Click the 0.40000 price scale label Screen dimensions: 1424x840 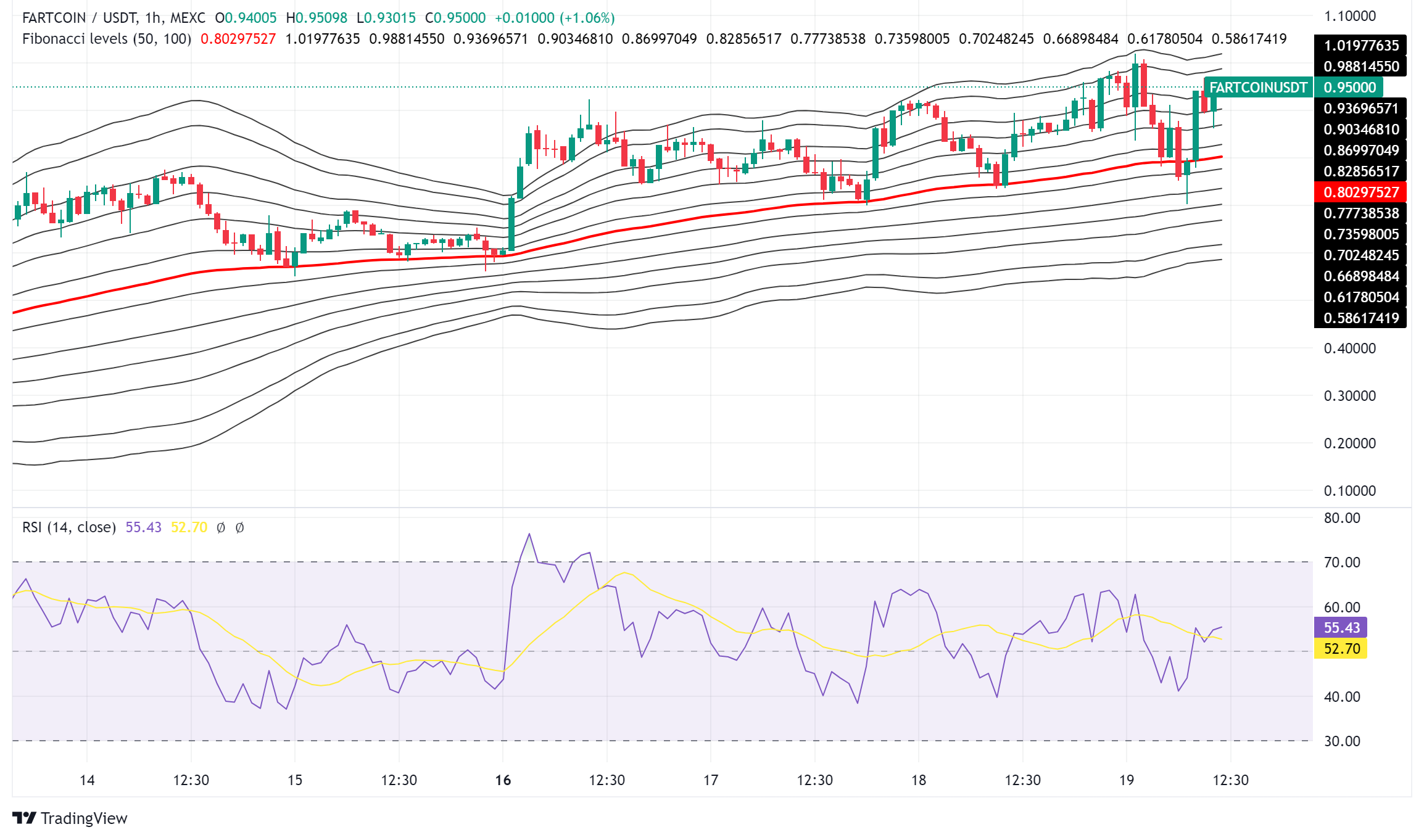pyautogui.click(x=1350, y=348)
